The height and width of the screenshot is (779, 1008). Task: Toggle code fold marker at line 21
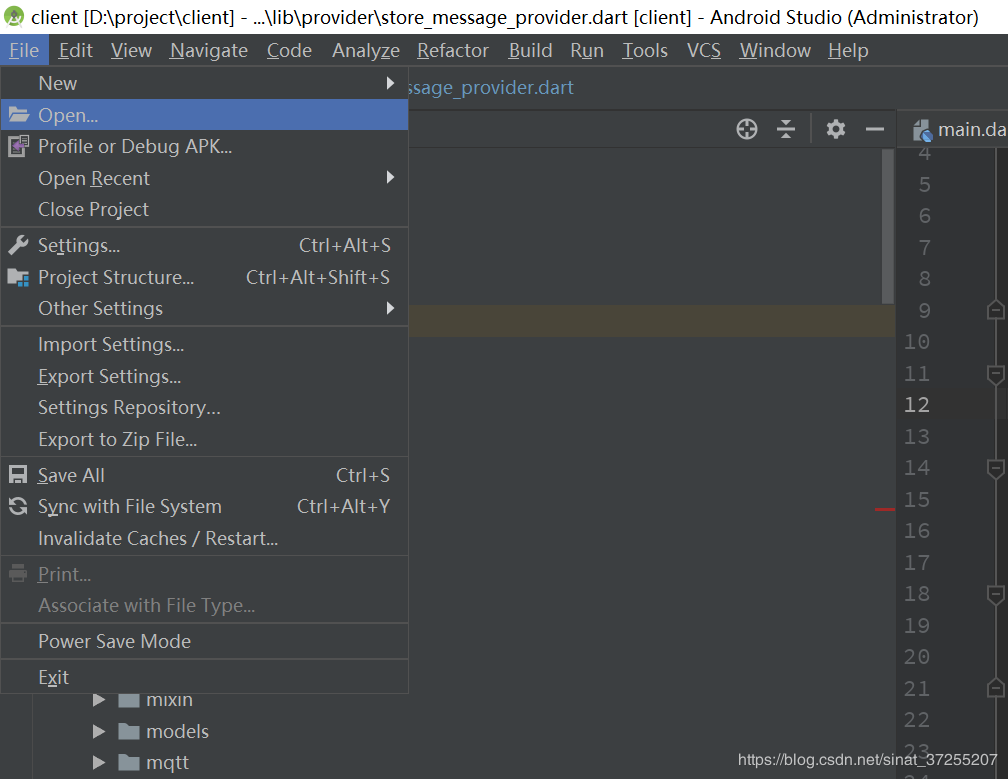[995, 688]
